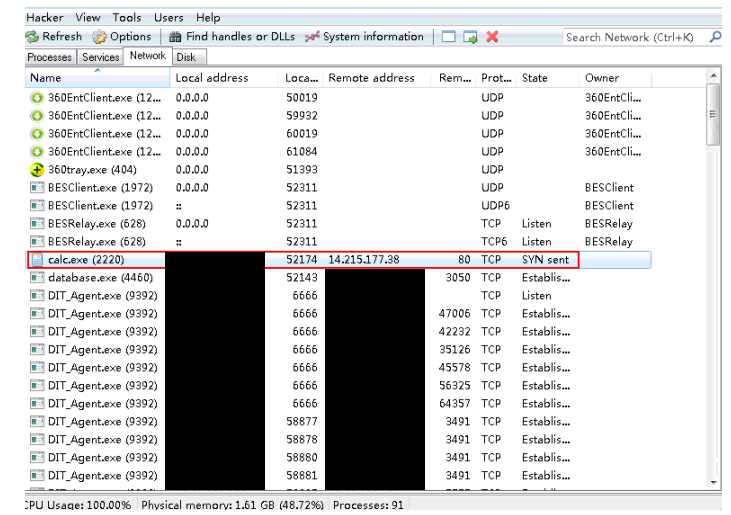
Task: Click the find window toolbar icon
Action: pyautogui.click(x=448, y=36)
